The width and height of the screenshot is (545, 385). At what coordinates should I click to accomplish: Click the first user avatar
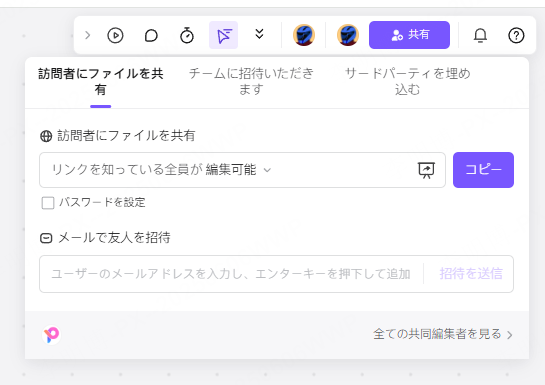click(x=304, y=35)
